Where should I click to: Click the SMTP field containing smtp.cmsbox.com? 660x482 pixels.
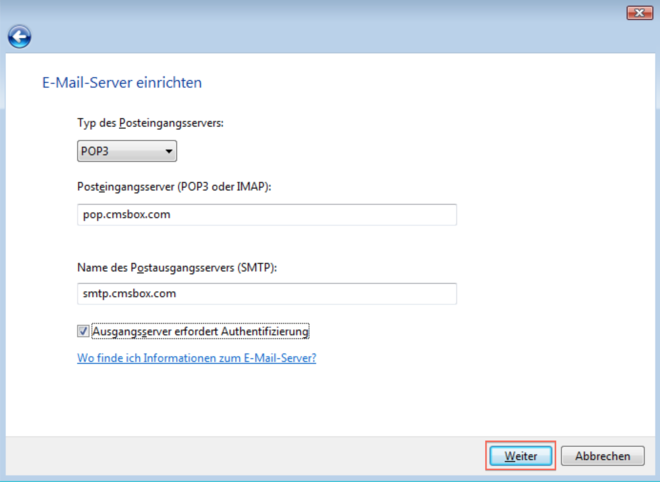pyautogui.click(x=266, y=293)
